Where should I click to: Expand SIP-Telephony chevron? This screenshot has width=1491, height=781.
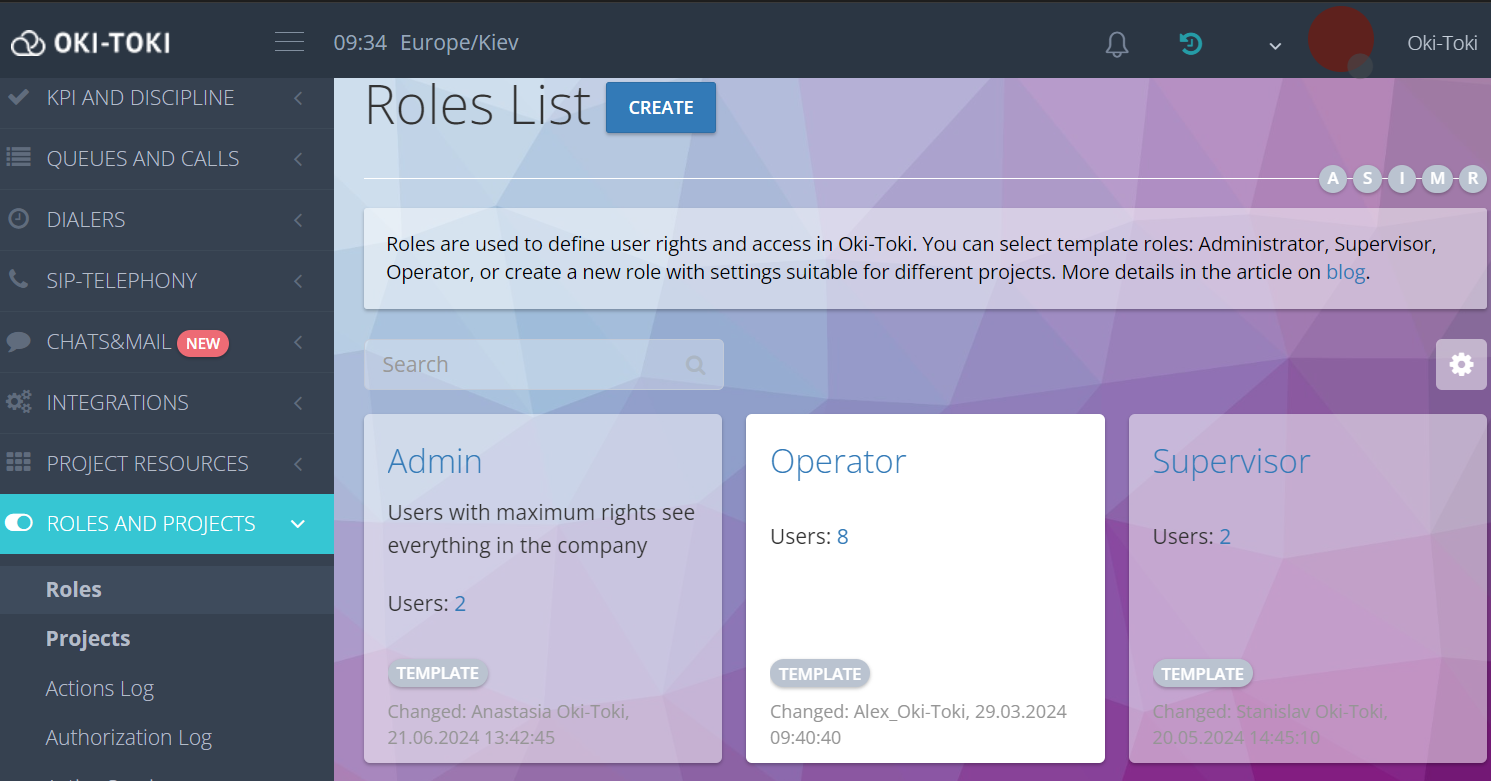(x=298, y=281)
